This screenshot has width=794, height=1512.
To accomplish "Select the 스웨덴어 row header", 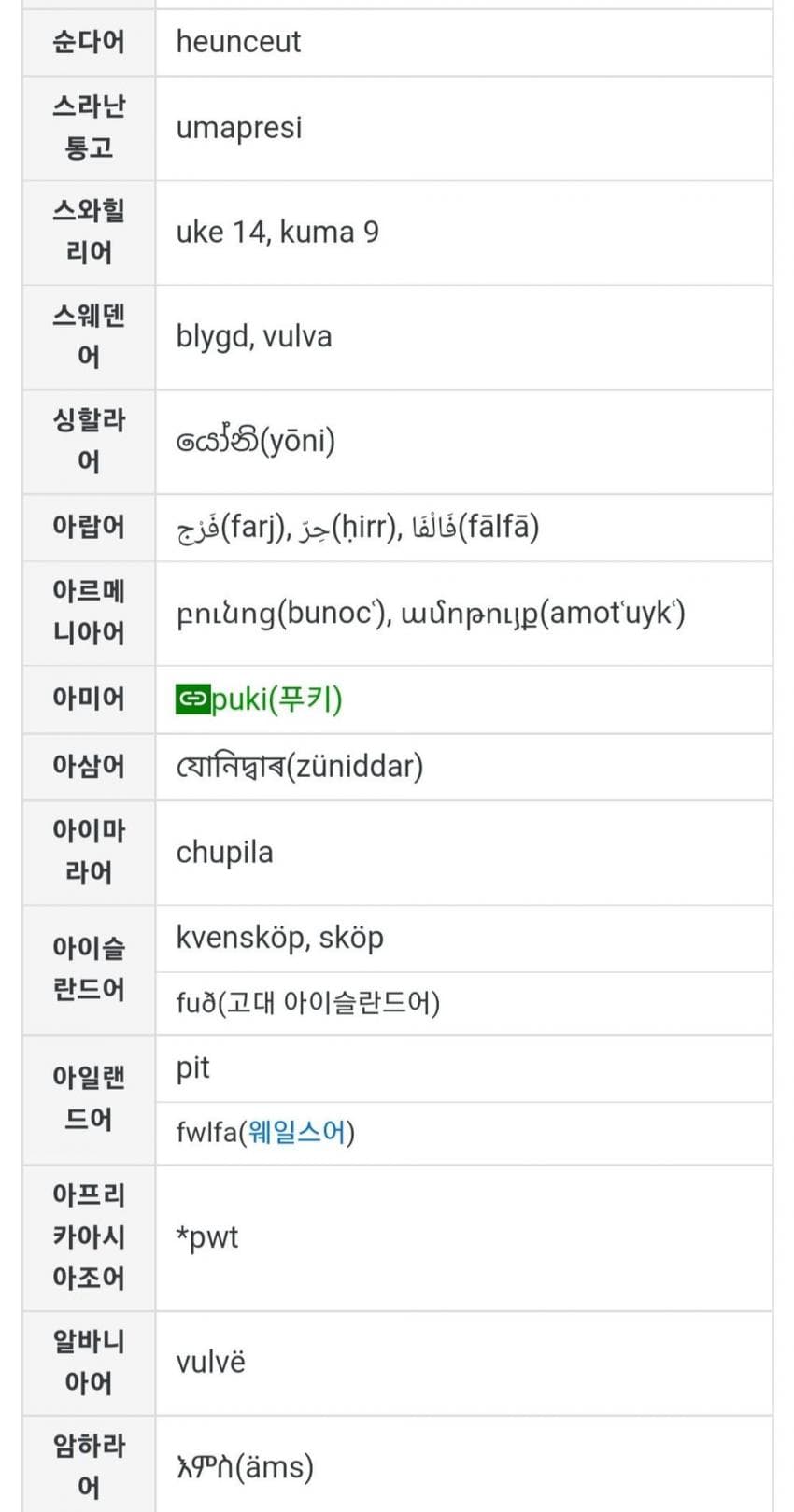I will (89, 336).
